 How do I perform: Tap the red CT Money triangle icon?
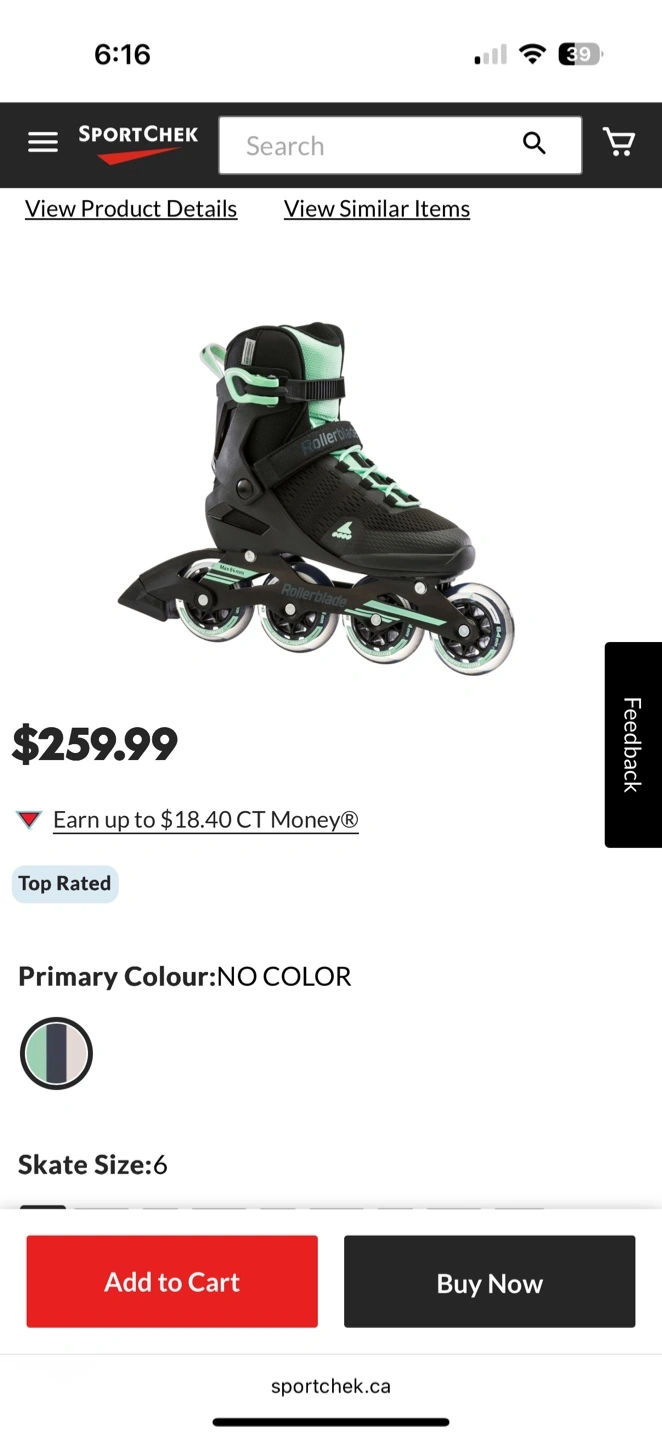pos(29,820)
